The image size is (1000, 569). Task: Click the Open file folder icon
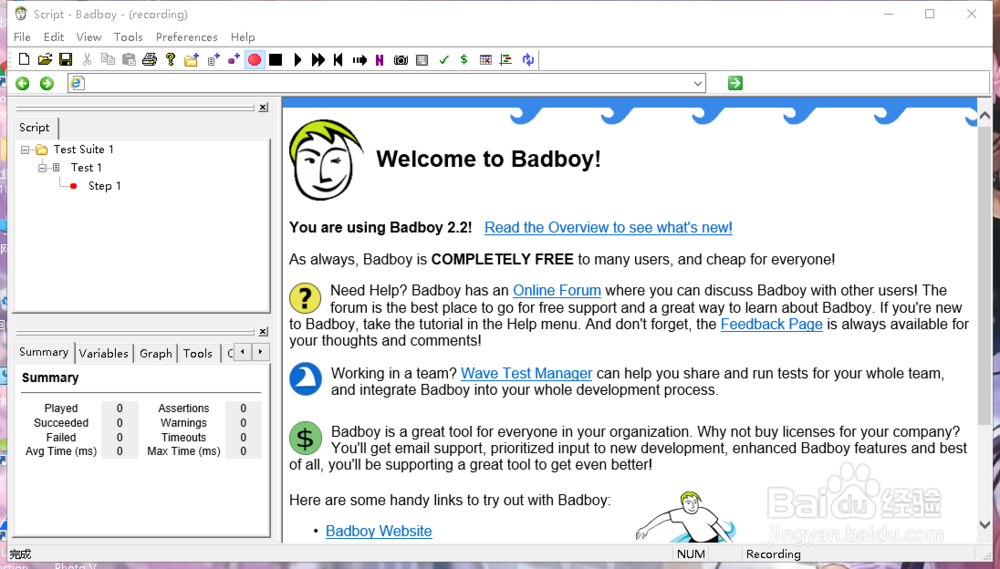click(45, 59)
